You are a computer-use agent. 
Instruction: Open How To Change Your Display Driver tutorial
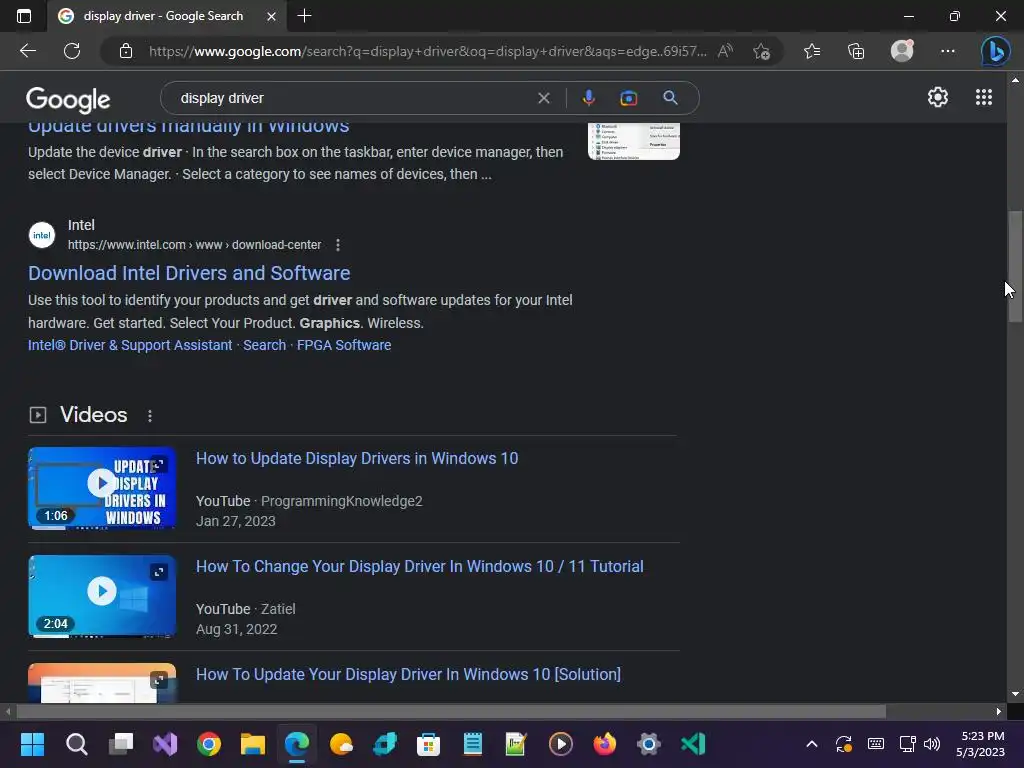(x=419, y=566)
